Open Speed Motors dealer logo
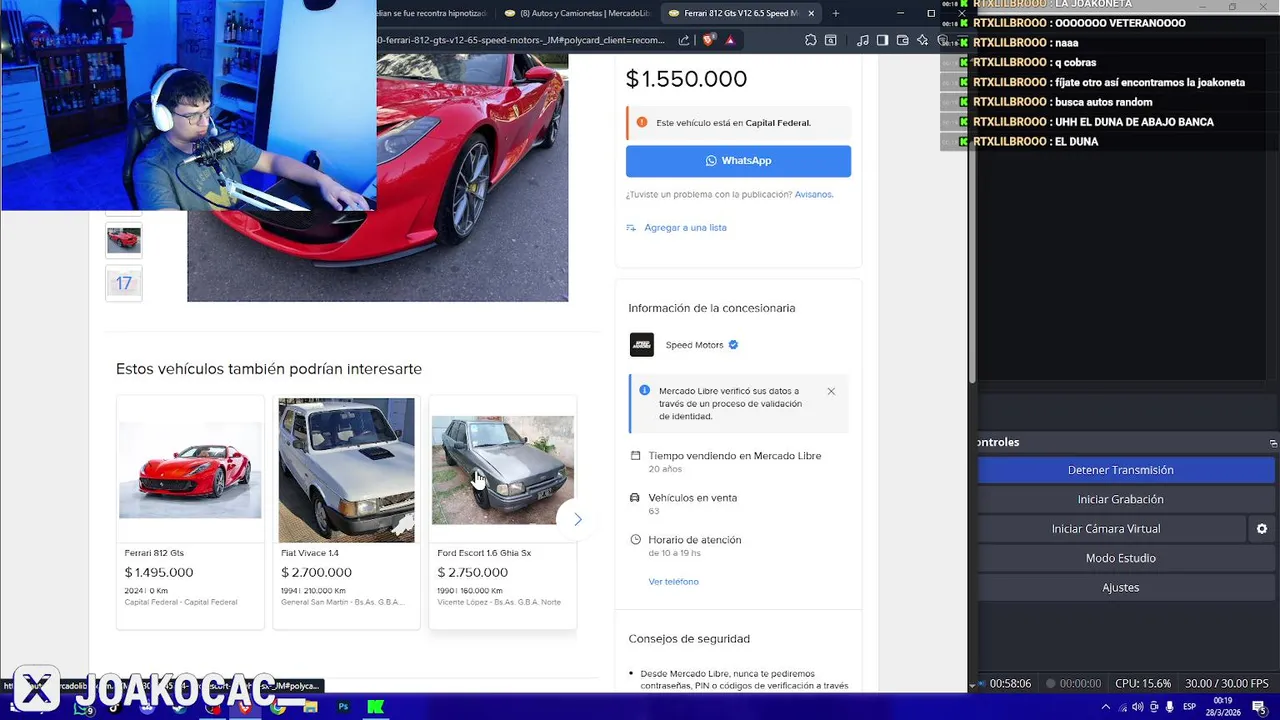 pyautogui.click(x=642, y=344)
